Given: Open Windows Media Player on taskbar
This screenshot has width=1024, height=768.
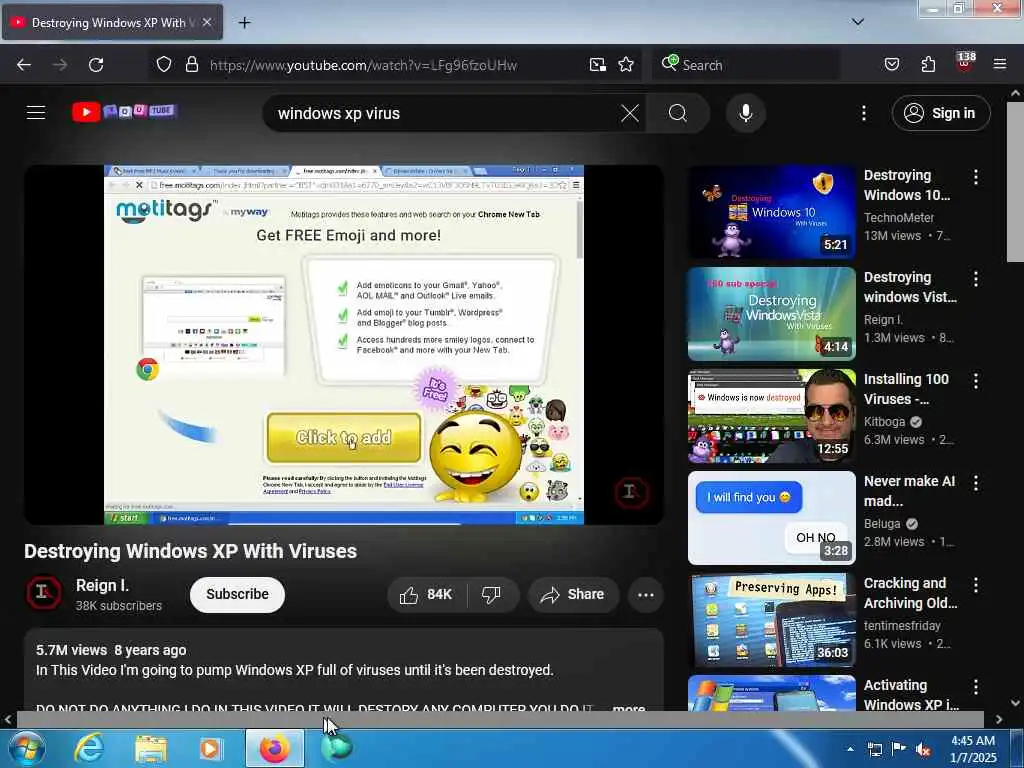Looking at the screenshot, I should click(x=210, y=748).
